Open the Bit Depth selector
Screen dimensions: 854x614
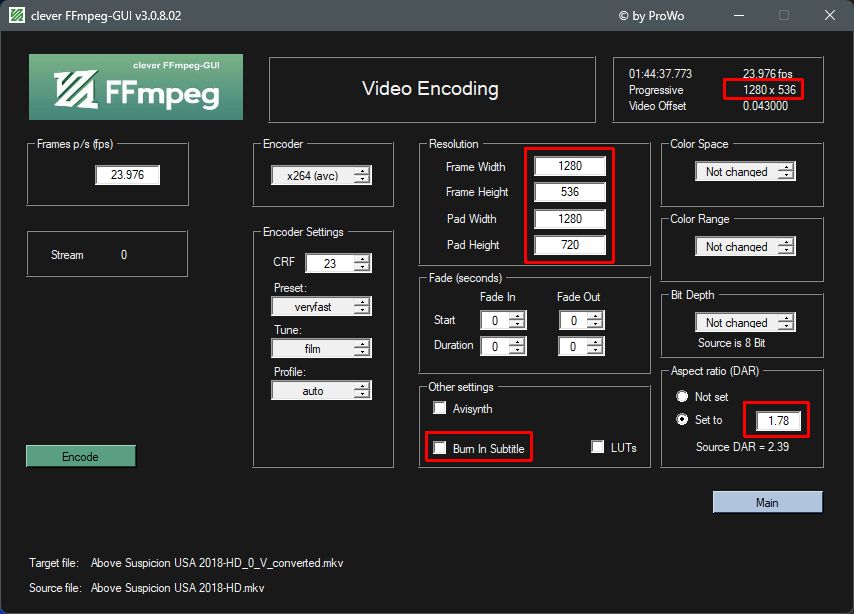tap(745, 323)
